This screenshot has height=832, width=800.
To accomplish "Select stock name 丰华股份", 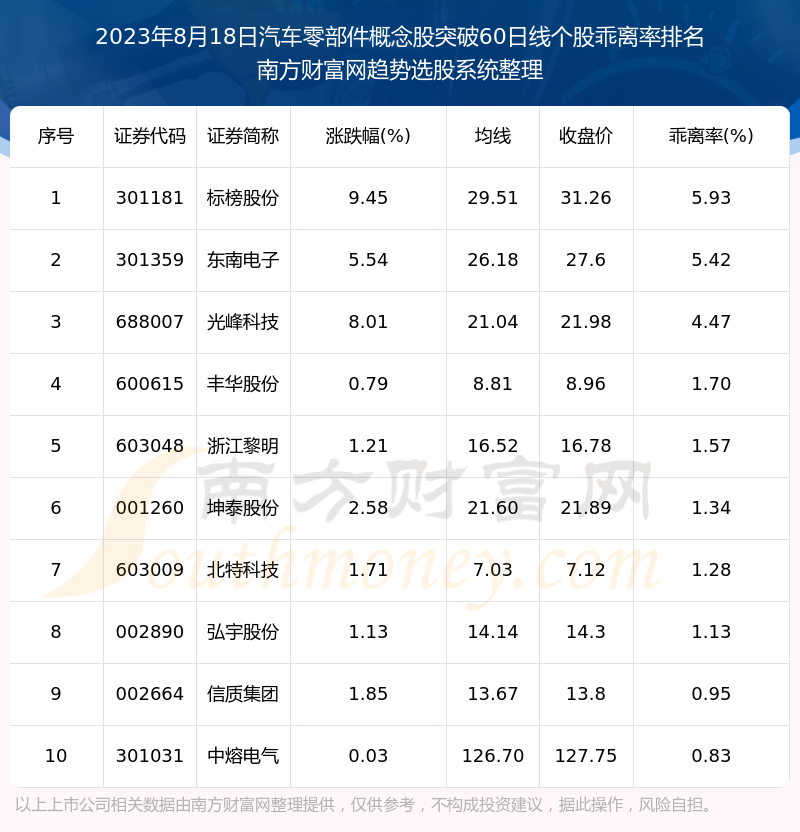I will point(243,384).
